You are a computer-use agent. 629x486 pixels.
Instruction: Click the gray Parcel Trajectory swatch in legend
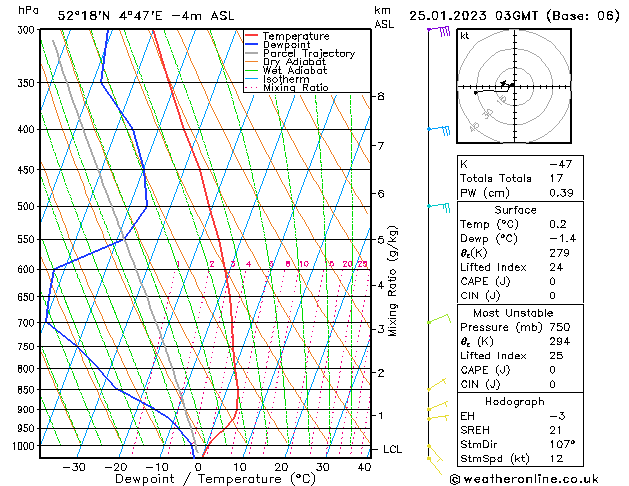[x=252, y=53]
